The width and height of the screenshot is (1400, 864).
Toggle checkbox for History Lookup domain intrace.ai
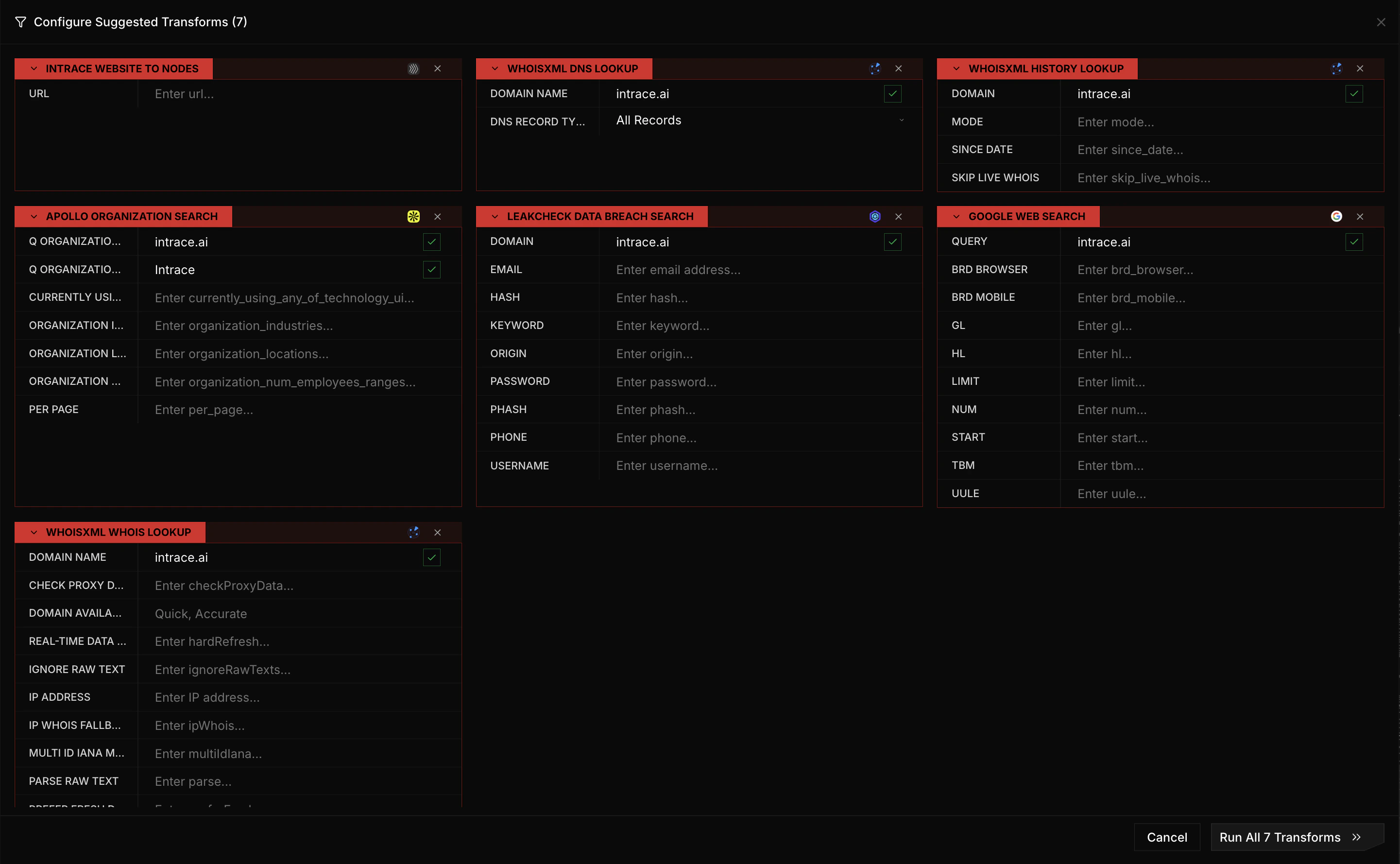(1354, 94)
